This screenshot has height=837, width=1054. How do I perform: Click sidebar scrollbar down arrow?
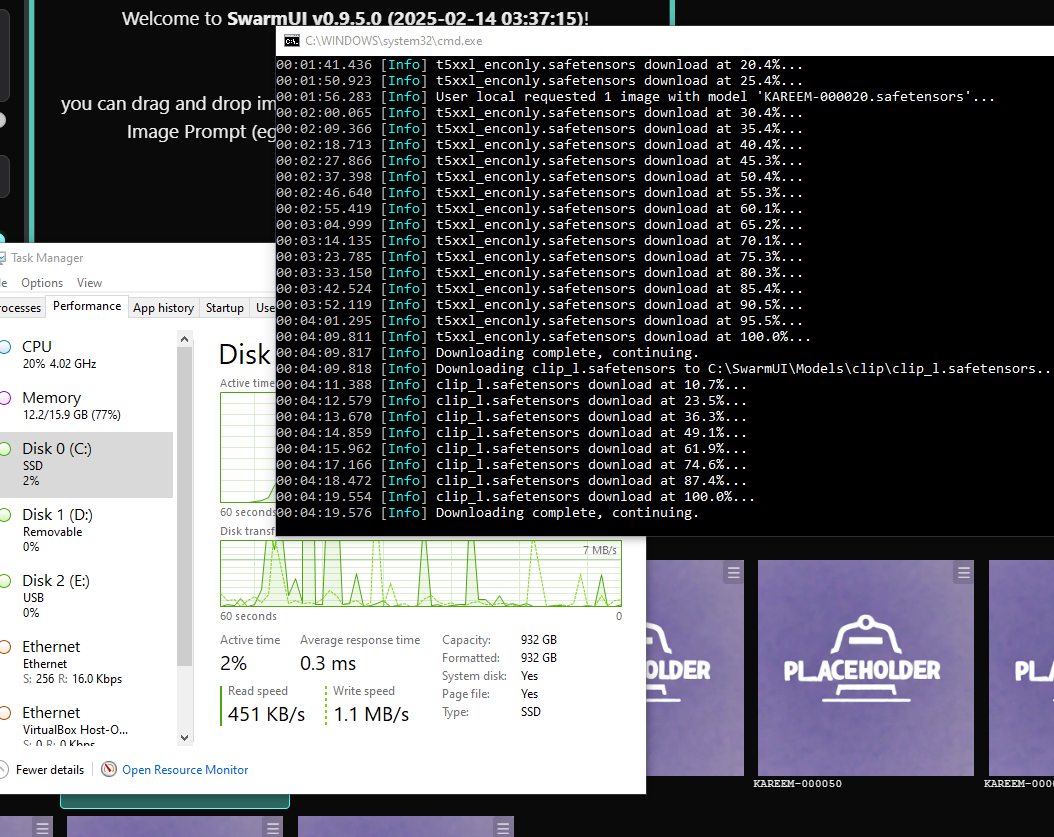(x=185, y=738)
